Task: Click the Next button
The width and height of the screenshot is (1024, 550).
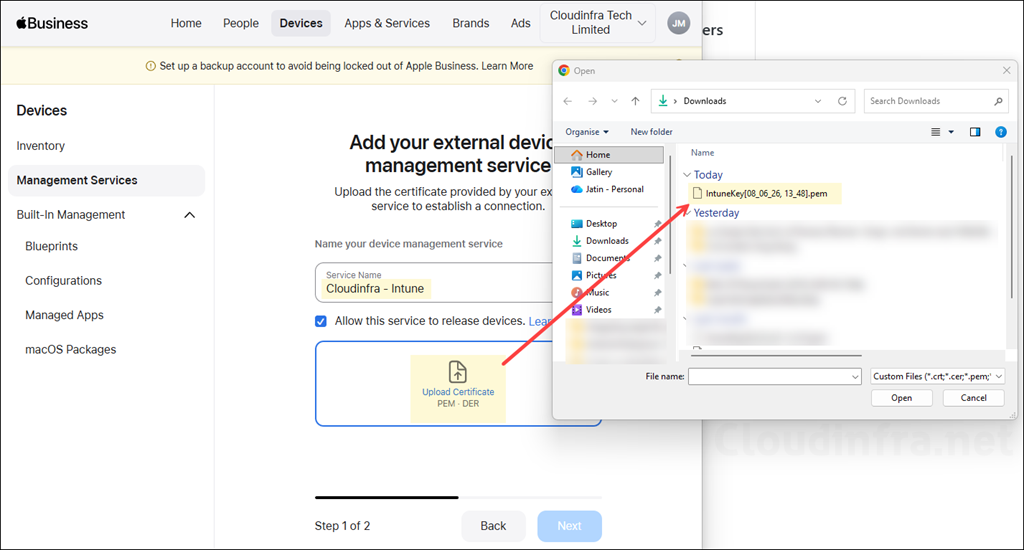Action: click(x=569, y=526)
